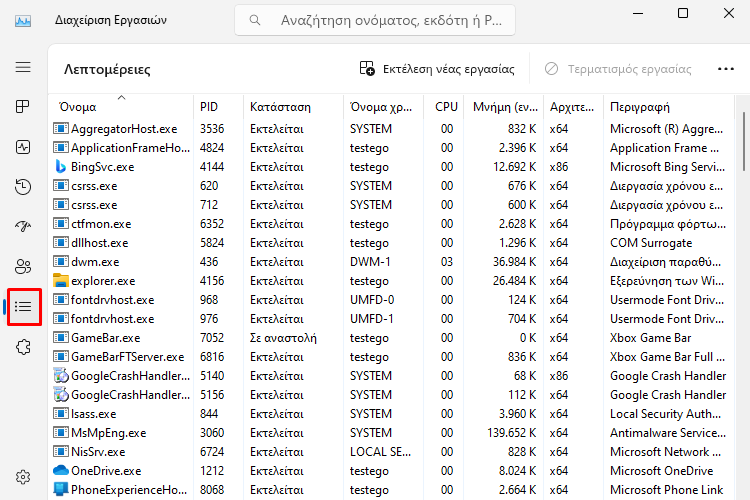Select fontdrvhost.exe with PID 976
This screenshot has width=750, height=500.
[x=112, y=319]
